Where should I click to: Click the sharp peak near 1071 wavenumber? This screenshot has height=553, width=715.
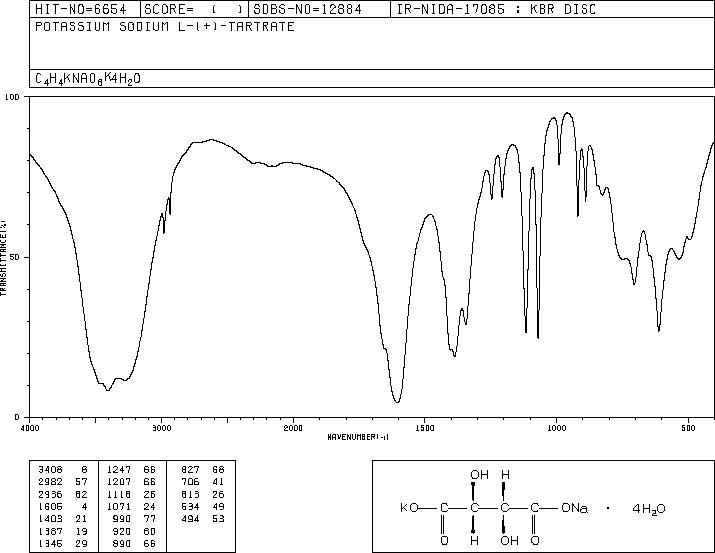[538, 337]
